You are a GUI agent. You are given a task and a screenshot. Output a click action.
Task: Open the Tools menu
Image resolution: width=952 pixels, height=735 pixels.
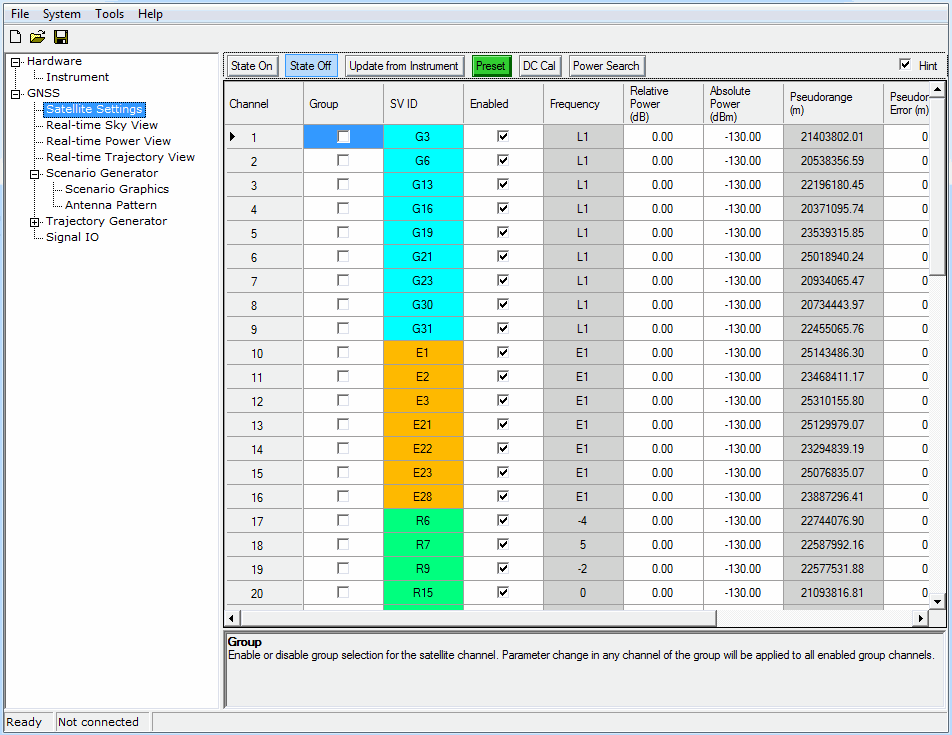(x=109, y=14)
